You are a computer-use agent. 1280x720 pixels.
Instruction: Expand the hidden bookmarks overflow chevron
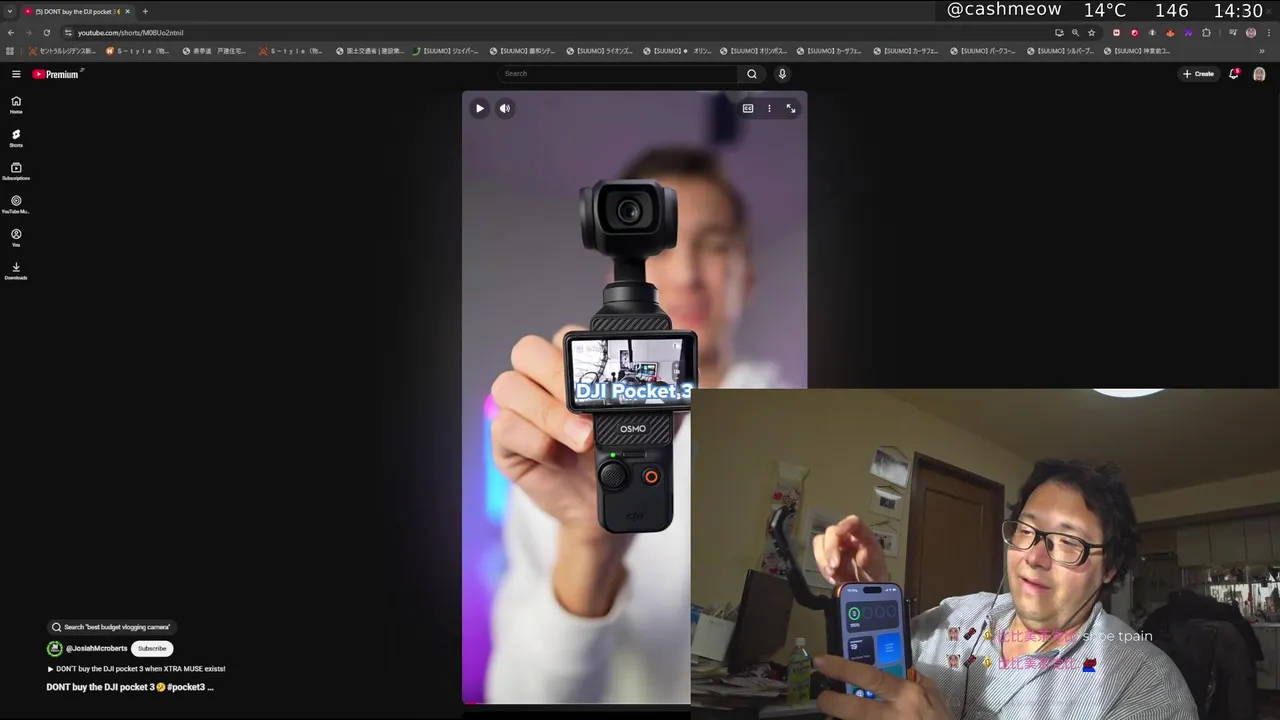(x=1261, y=51)
